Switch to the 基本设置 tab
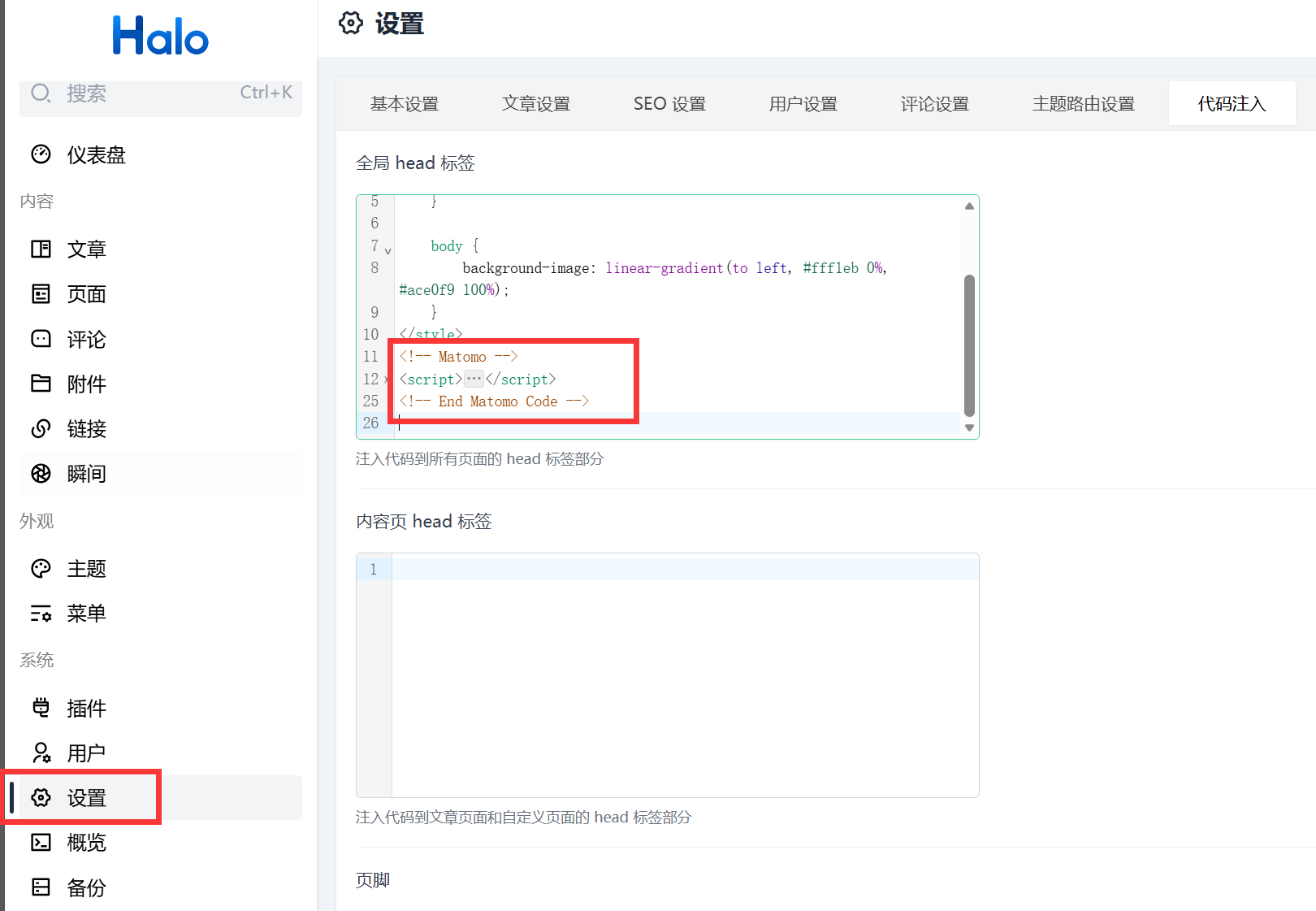The width and height of the screenshot is (1316, 911). 405,104
